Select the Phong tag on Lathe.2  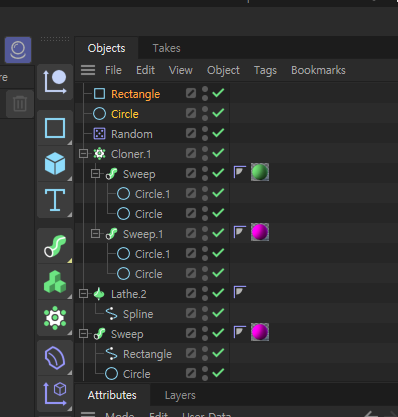[240, 292]
